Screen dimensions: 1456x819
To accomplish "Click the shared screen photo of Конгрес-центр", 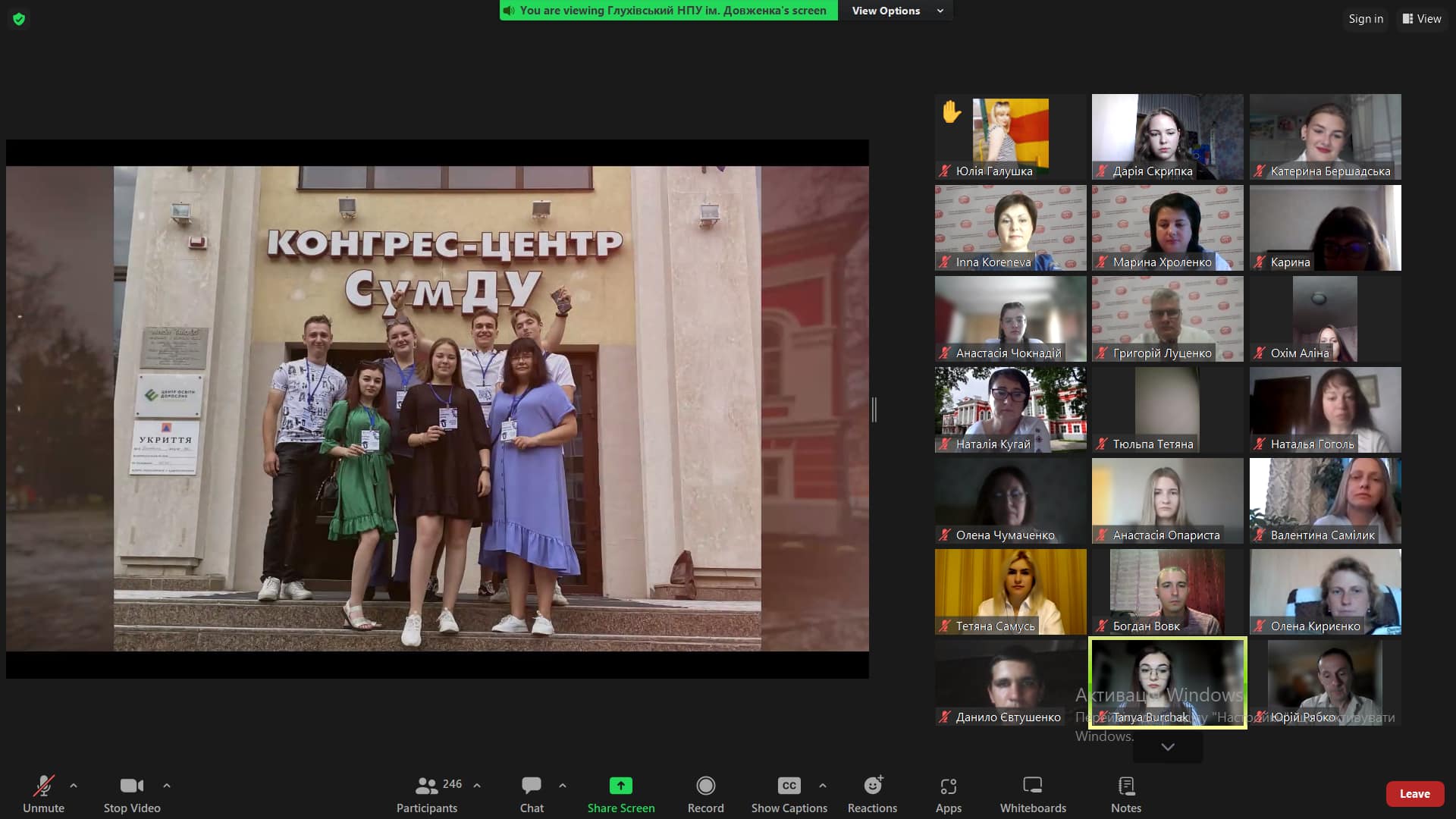I will (x=438, y=409).
